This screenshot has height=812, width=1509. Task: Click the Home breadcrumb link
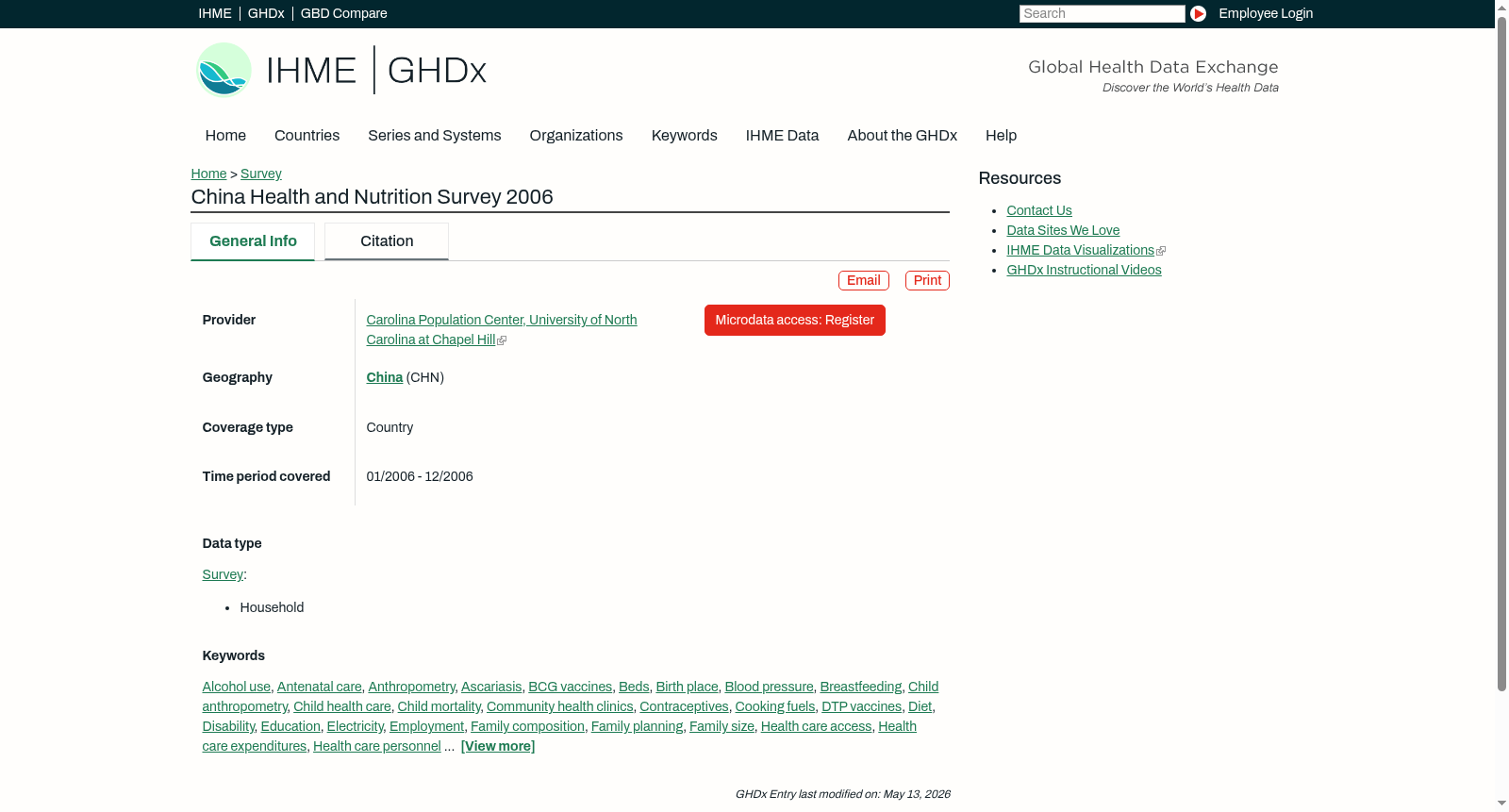point(208,174)
